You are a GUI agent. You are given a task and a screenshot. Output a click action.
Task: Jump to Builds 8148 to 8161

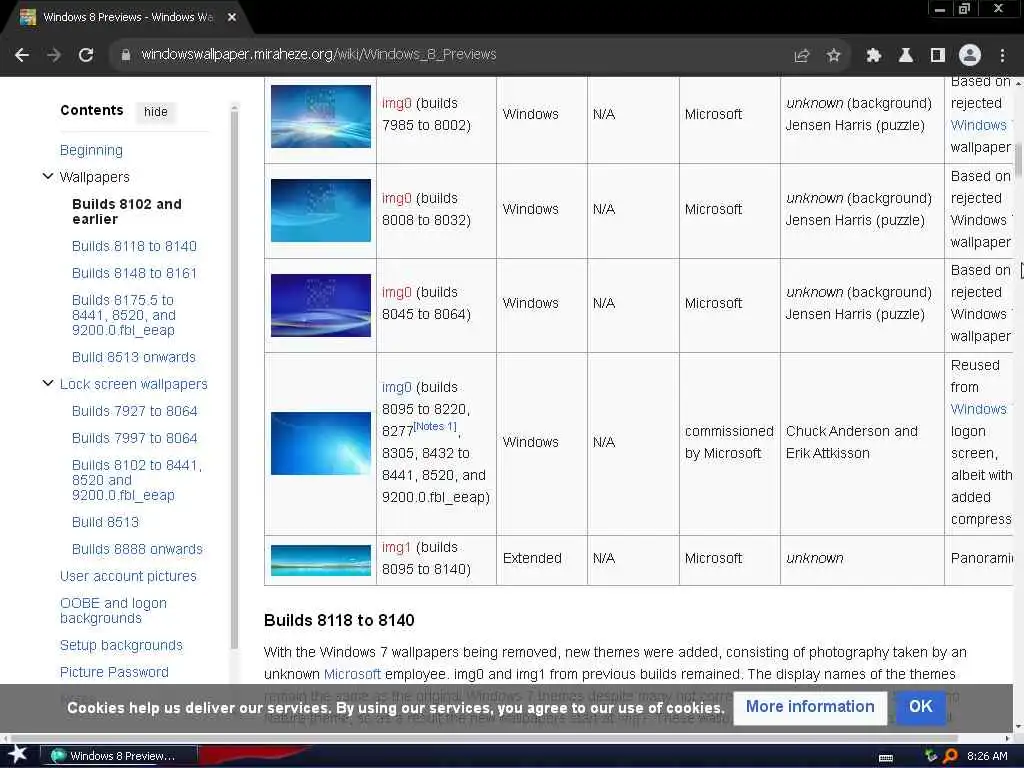(134, 273)
